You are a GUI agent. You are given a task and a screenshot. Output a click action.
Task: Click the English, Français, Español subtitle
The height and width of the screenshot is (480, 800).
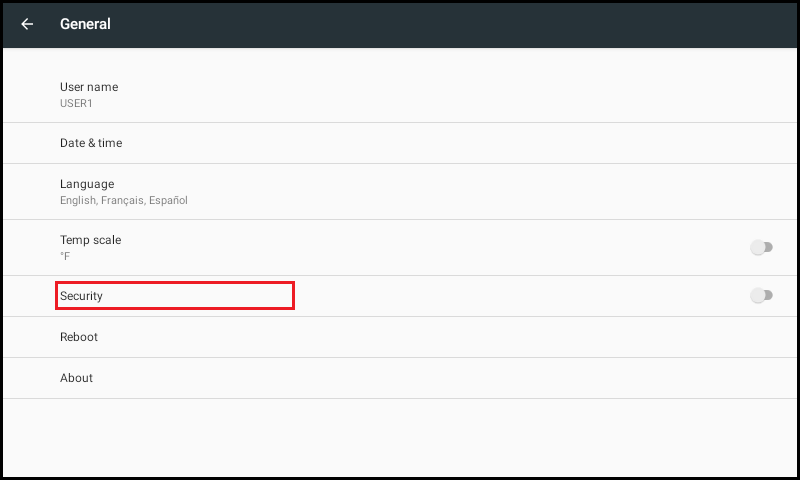click(124, 200)
